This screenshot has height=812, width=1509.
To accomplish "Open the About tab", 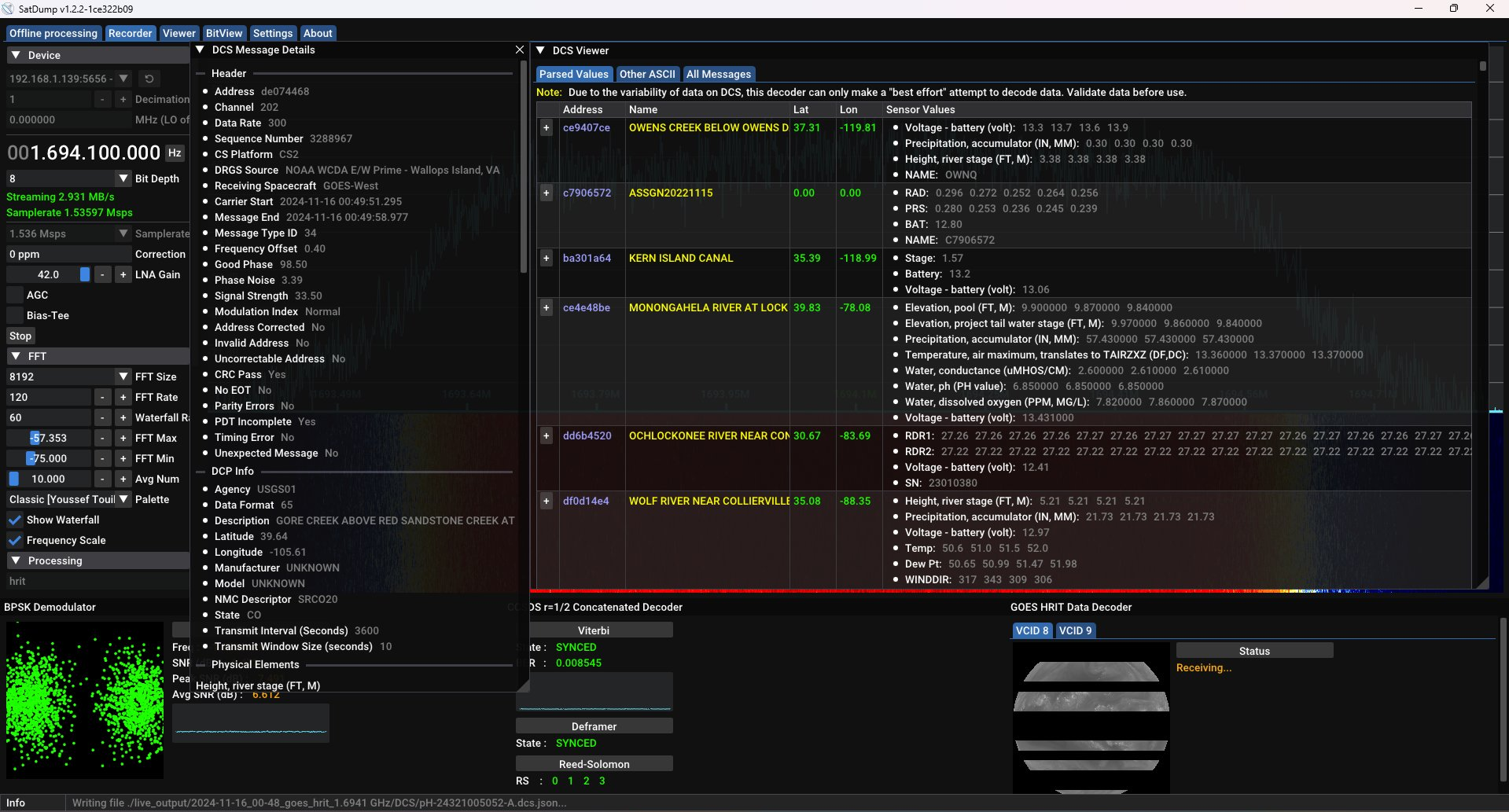I will click(318, 33).
